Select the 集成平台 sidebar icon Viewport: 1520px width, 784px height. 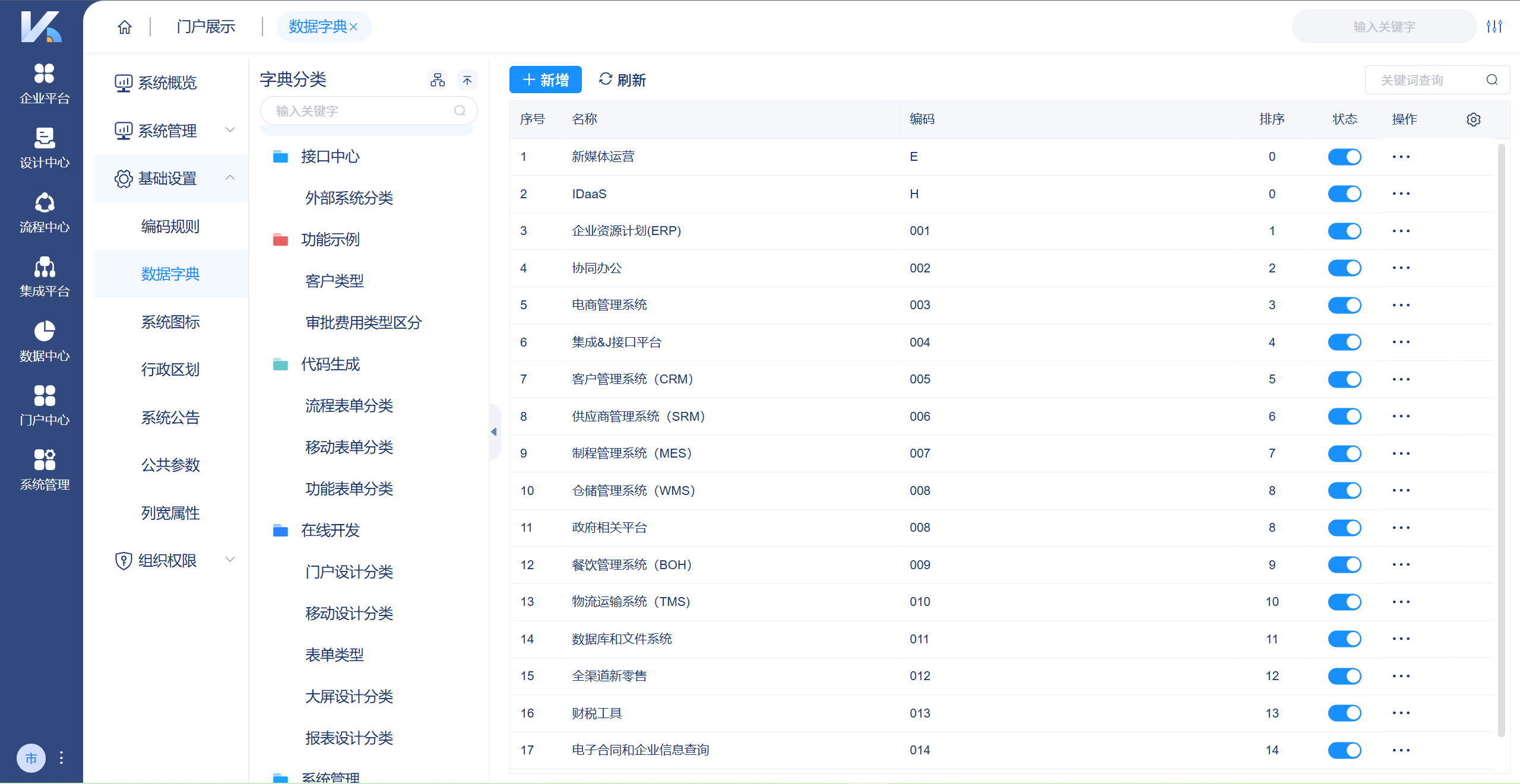click(x=43, y=277)
